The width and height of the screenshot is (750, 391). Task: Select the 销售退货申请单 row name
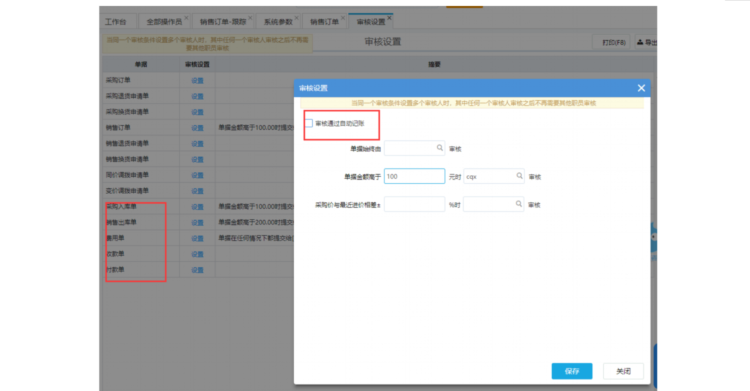click(127, 143)
